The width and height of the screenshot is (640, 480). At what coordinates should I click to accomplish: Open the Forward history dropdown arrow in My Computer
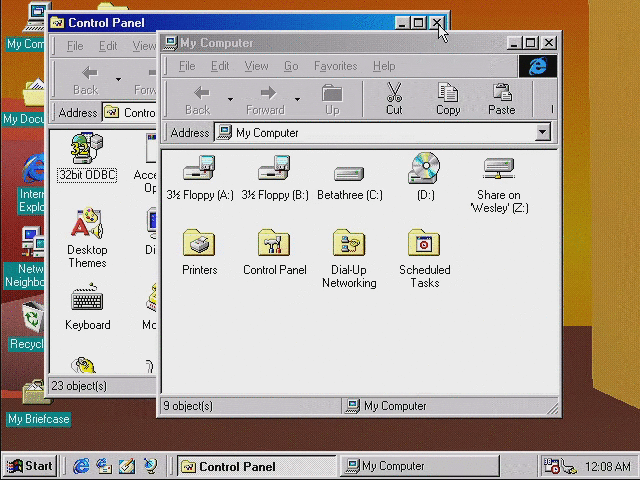[297, 99]
